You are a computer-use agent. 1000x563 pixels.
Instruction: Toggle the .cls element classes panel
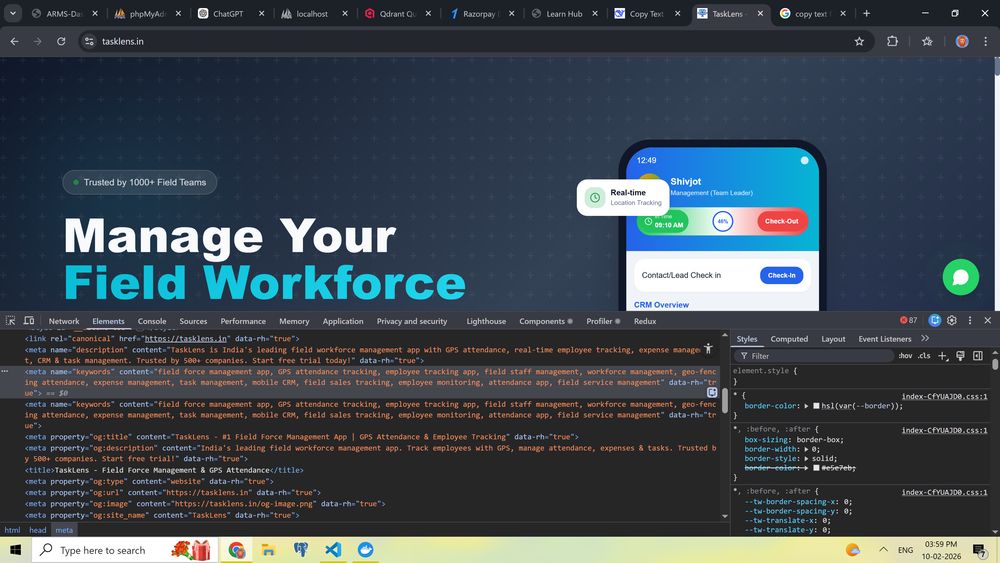[x=924, y=356]
